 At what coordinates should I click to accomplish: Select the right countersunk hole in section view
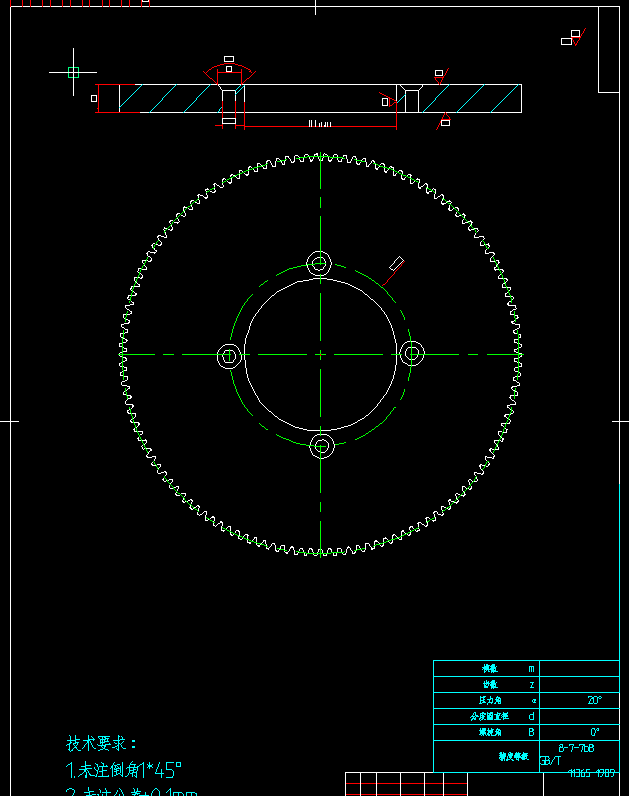[411, 98]
